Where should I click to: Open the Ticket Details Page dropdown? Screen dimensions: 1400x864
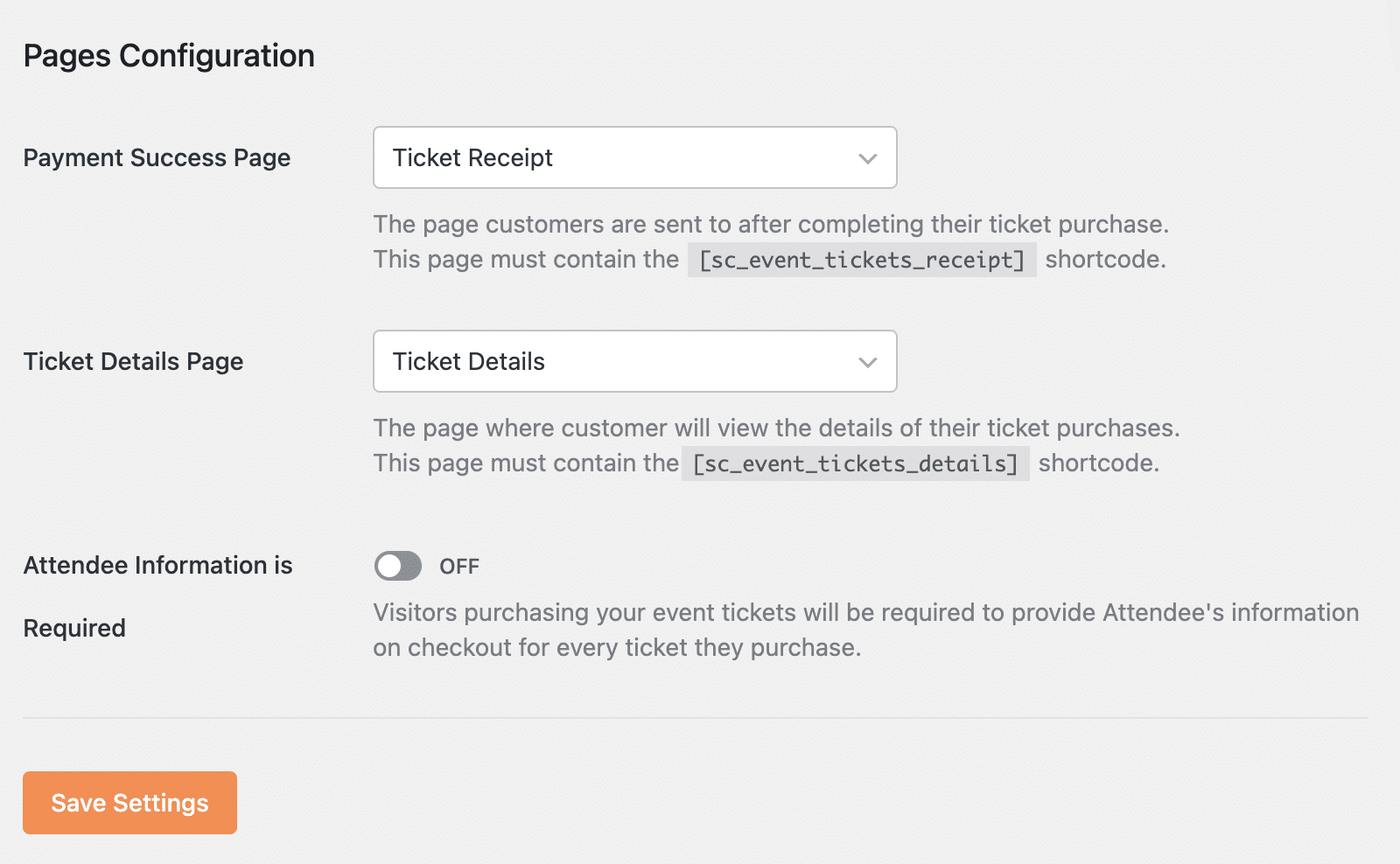tap(634, 361)
